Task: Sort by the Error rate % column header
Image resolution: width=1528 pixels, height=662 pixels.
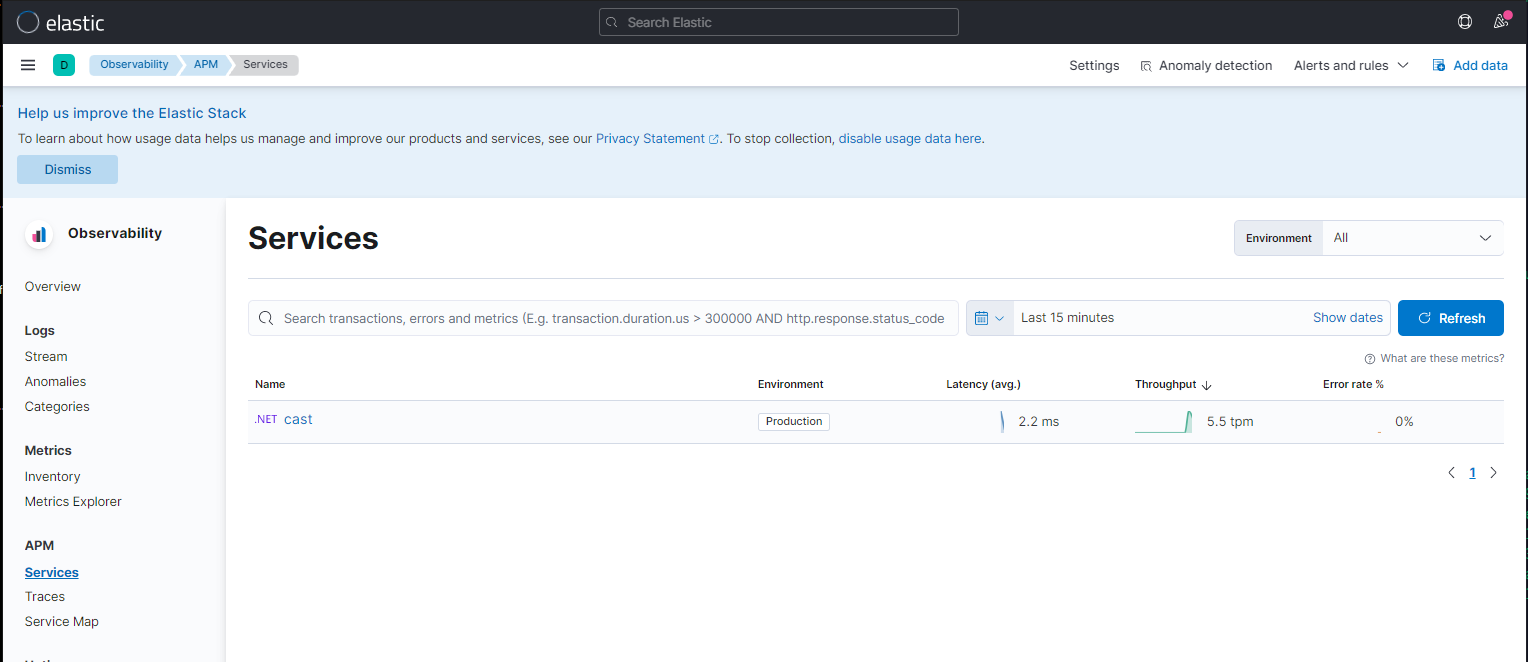Action: click(1353, 385)
